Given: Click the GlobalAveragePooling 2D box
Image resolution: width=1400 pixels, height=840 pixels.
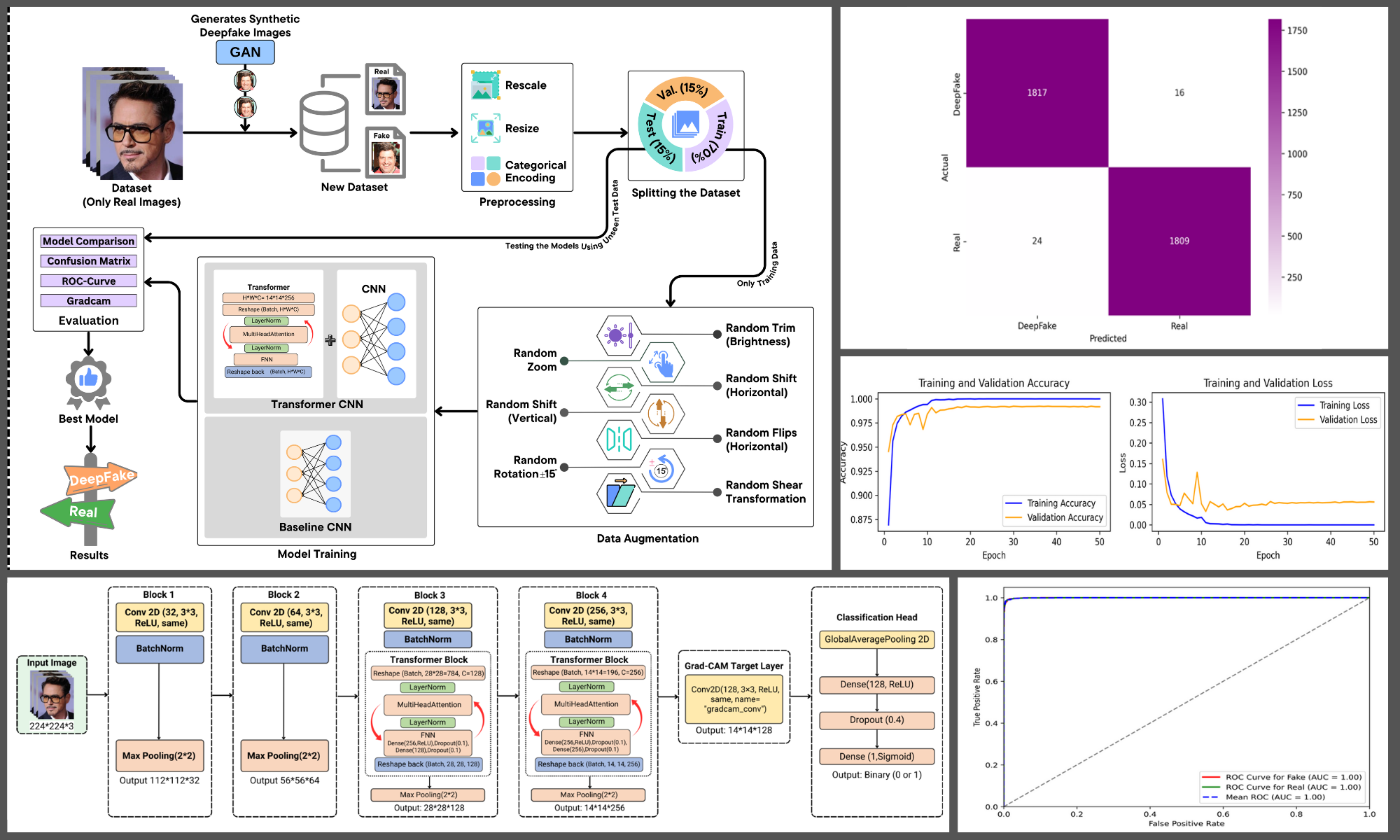Looking at the screenshot, I should (x=876, y=639).
